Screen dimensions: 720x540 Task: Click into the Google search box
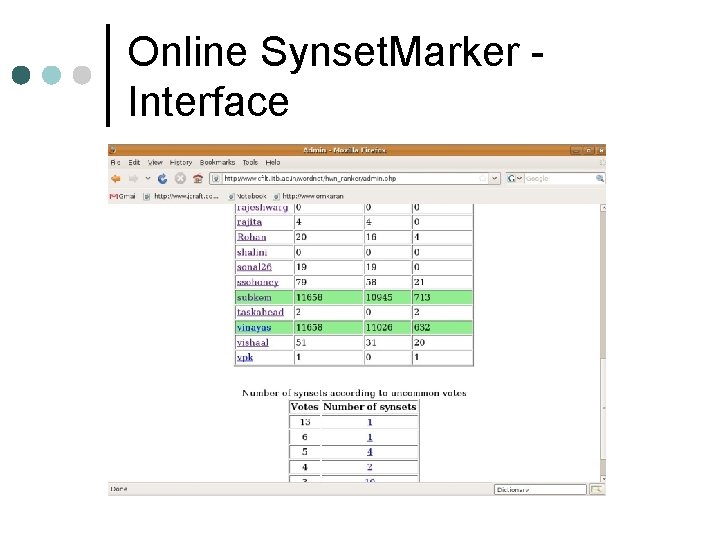(559, 178)
